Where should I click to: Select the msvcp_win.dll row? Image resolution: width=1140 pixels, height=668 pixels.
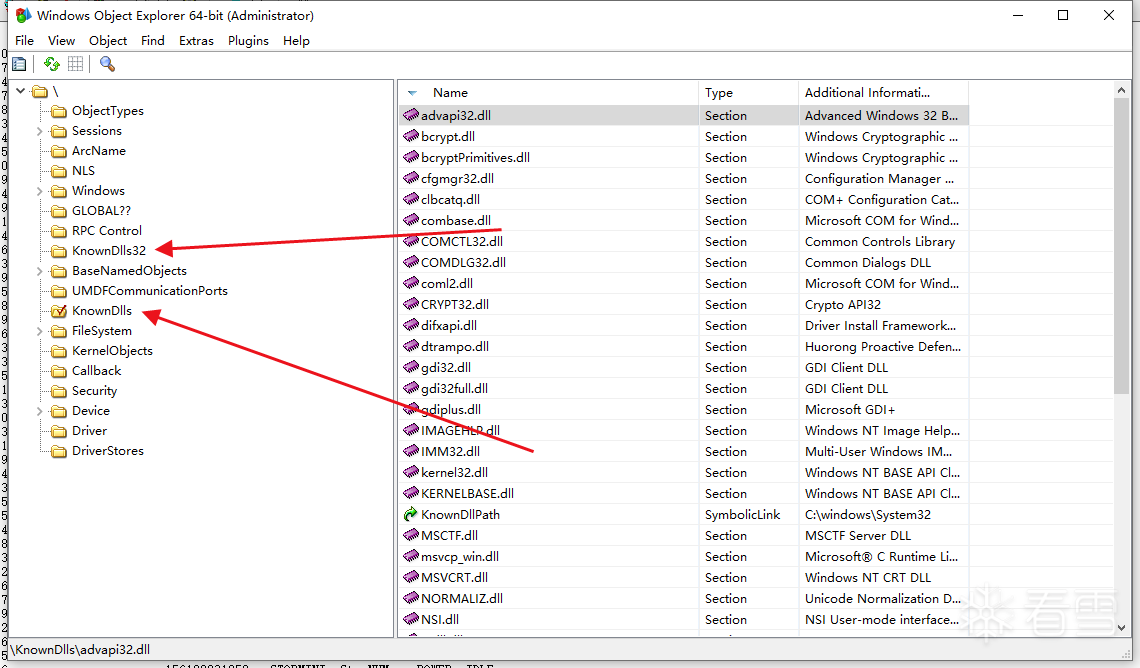(x=683, y=556)
